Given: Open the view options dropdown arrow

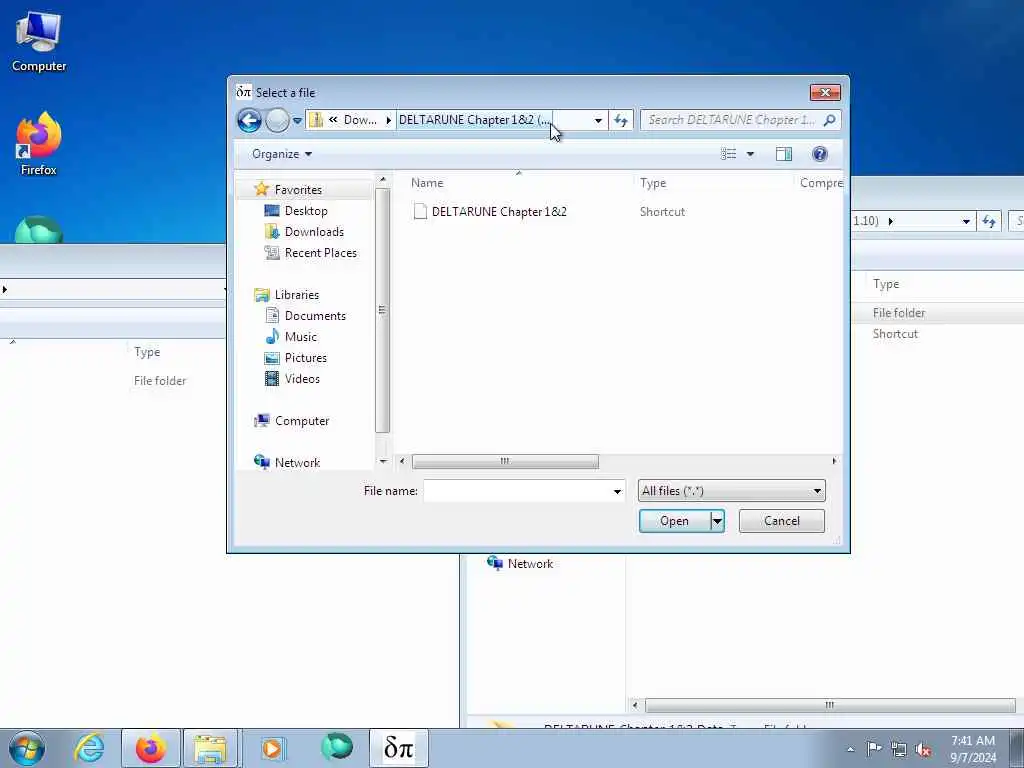Looking at the screenshot, I should (750, 154).
